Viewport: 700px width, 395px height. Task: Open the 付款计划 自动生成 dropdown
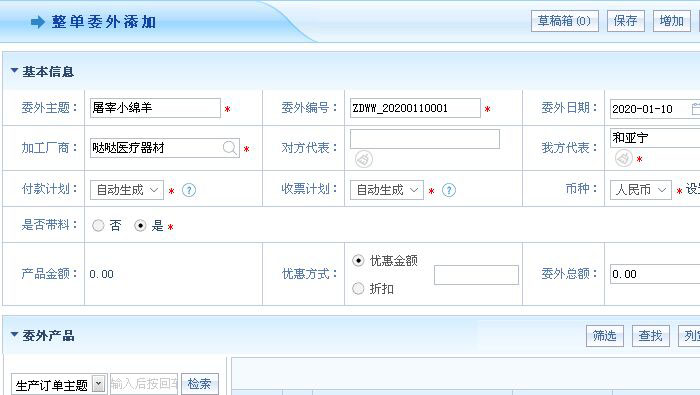[127, 190]
